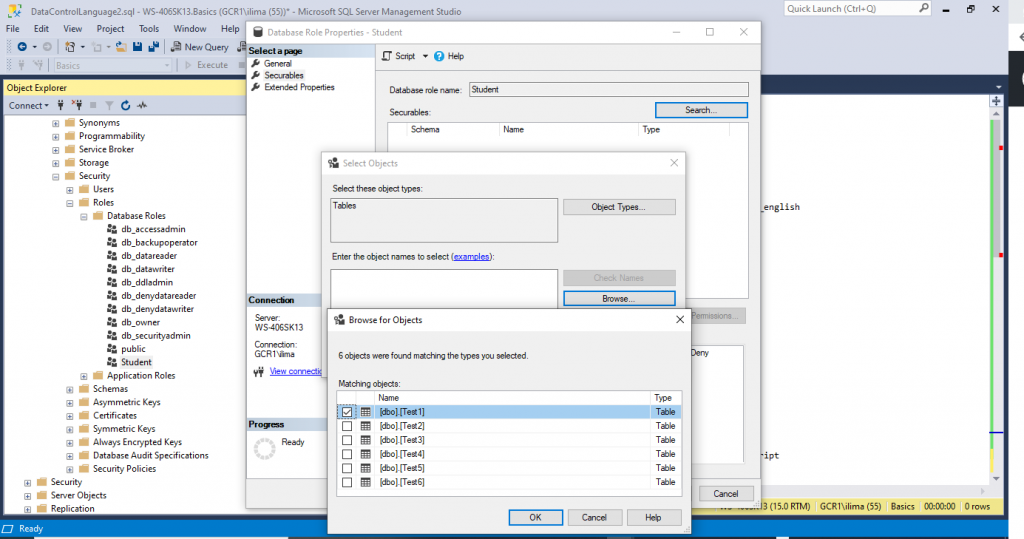Viewport: 1024px width, 539px height.
Task: Click Cancel in Browse for Objects dialog
Action: (x=594, y=517)
